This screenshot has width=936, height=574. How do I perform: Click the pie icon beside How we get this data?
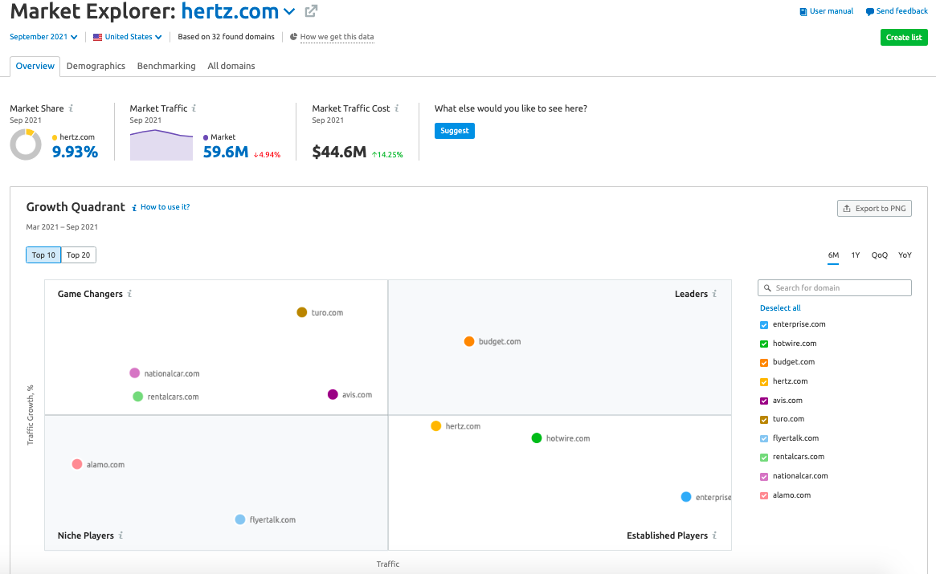293,37
